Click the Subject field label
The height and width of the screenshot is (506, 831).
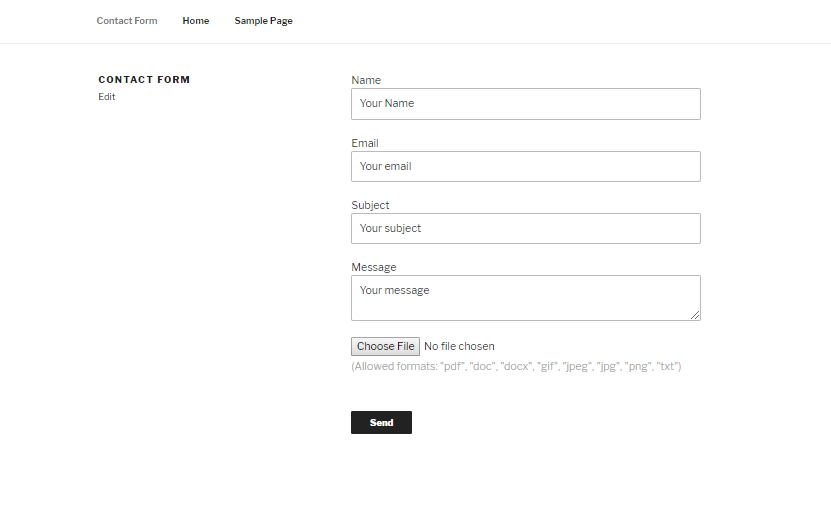click(x=370, y=205)
